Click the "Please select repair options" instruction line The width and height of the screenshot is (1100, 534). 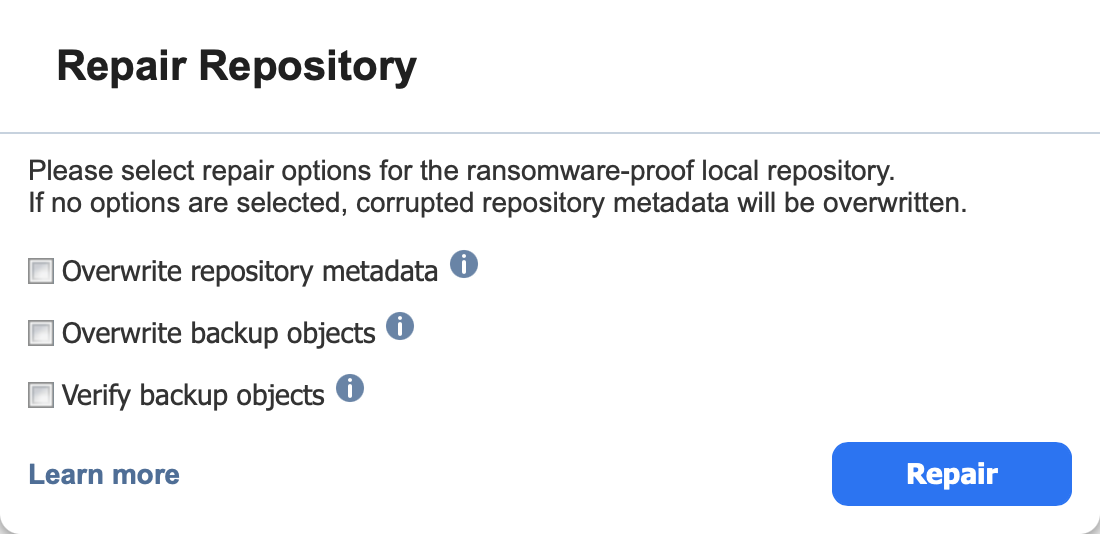[458, 171]
